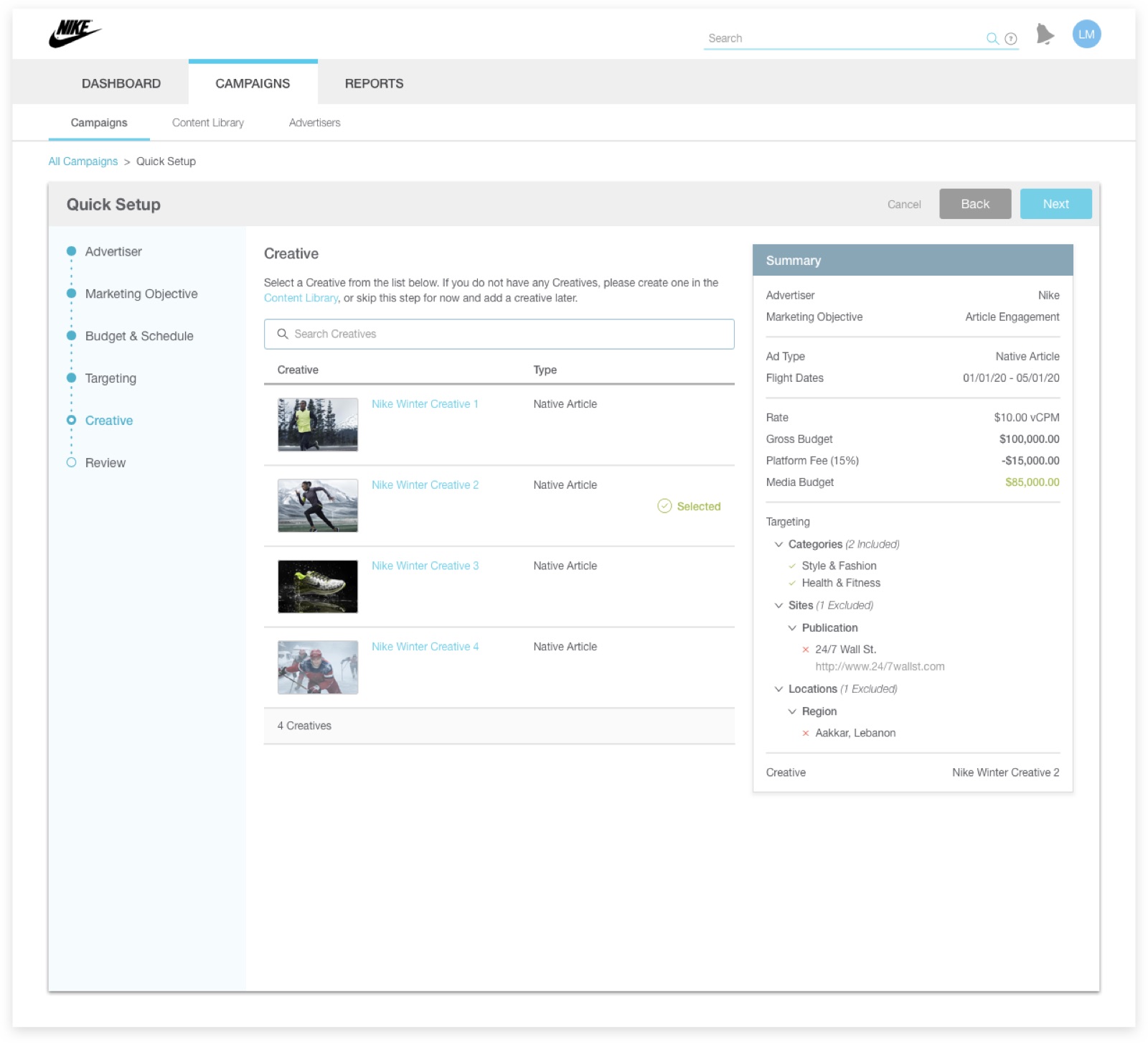Collapse the Region subsection

coord(792,711)
